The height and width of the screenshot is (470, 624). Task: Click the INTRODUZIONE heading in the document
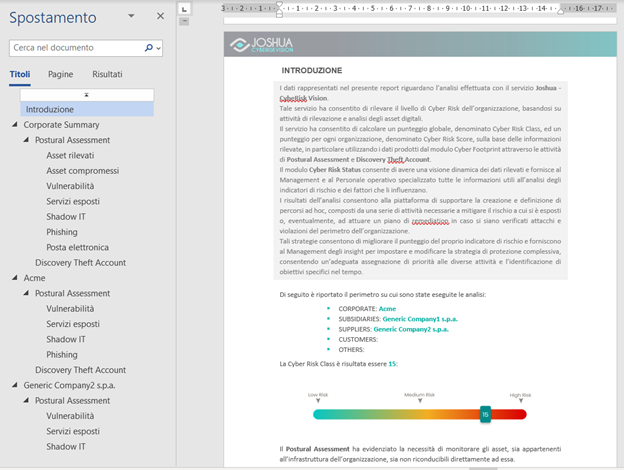click(x=312, y=70)
